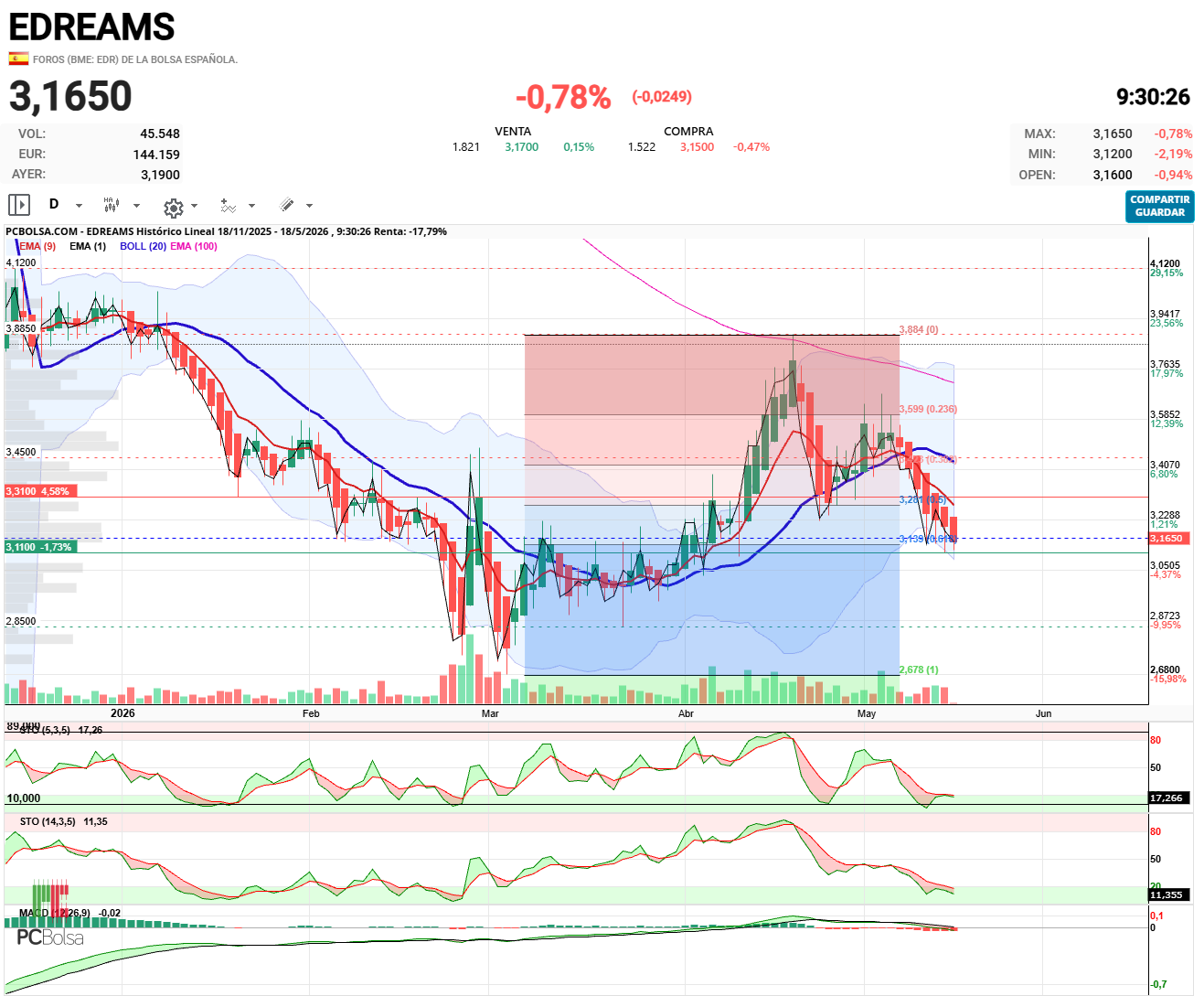The height and width of the screenshot is (996, 1204).
Task: Click the Jun label on time axis
Action: click(1043, 713)
